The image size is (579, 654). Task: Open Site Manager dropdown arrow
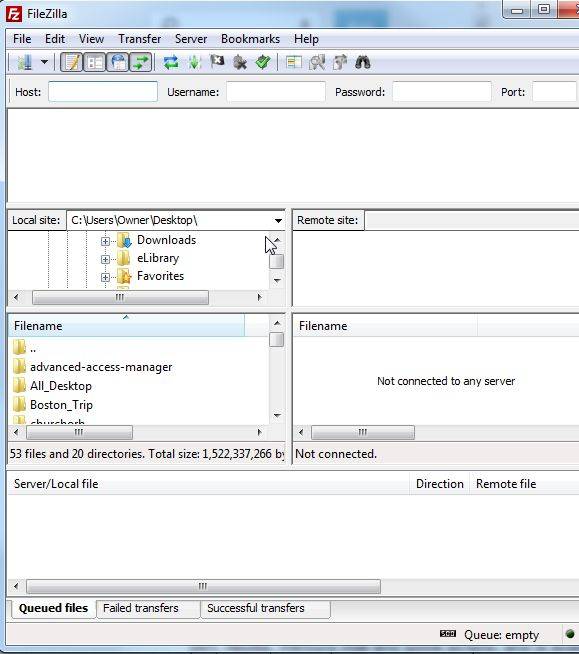tap(44, 63)
